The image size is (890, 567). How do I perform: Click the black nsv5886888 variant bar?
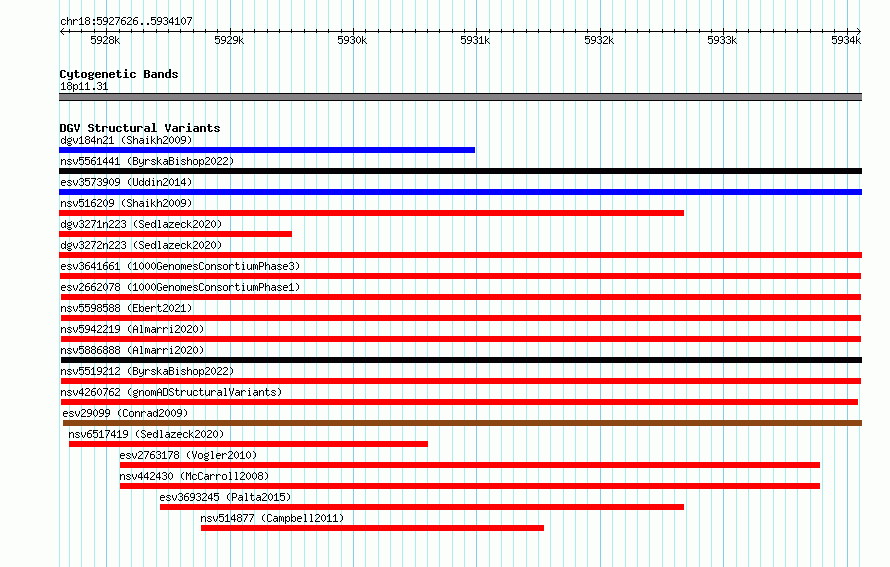tap(461, 360)
